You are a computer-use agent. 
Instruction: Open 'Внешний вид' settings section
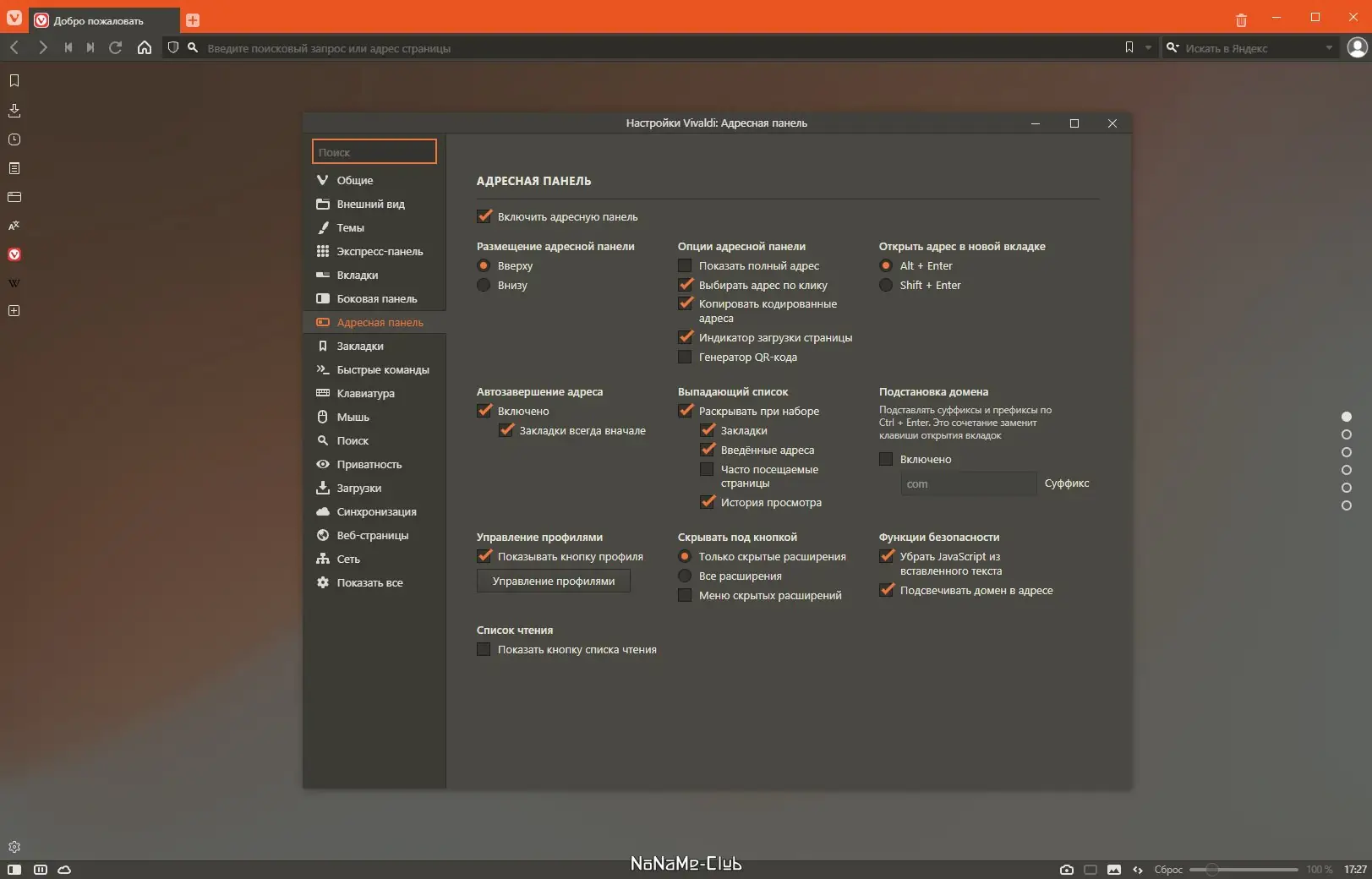tap(374, 204)
